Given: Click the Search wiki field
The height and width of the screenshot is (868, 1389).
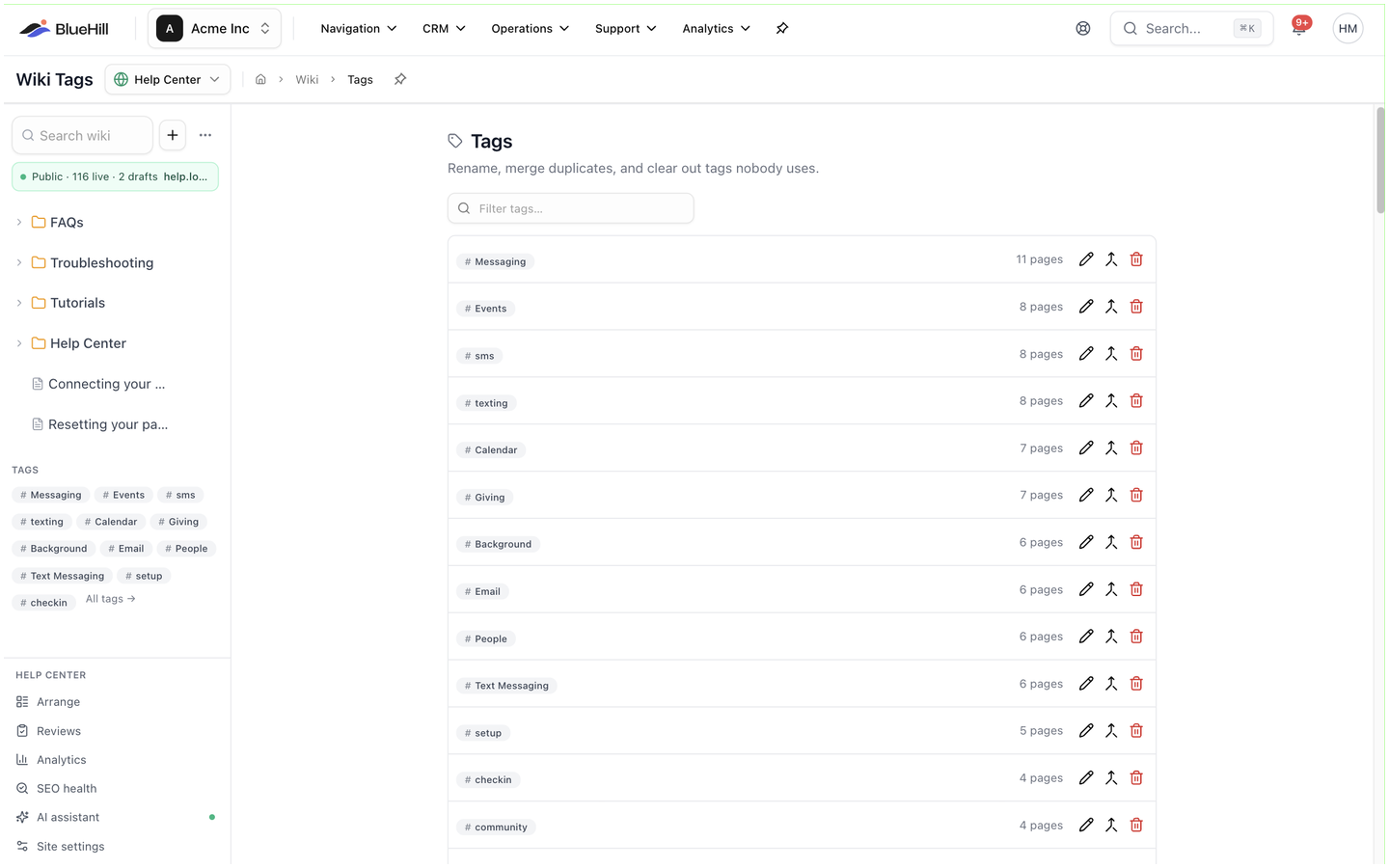Looking at the screenshot, I should click(82, 135).
